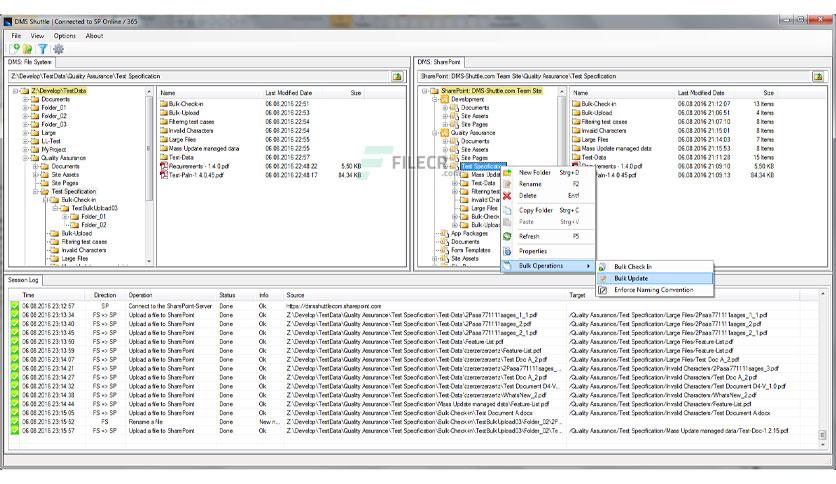Collapse the SharePoint: DMS-Shuttle.com Team Site root node
This screenshot has width=836, height=484.
point(425,91)
